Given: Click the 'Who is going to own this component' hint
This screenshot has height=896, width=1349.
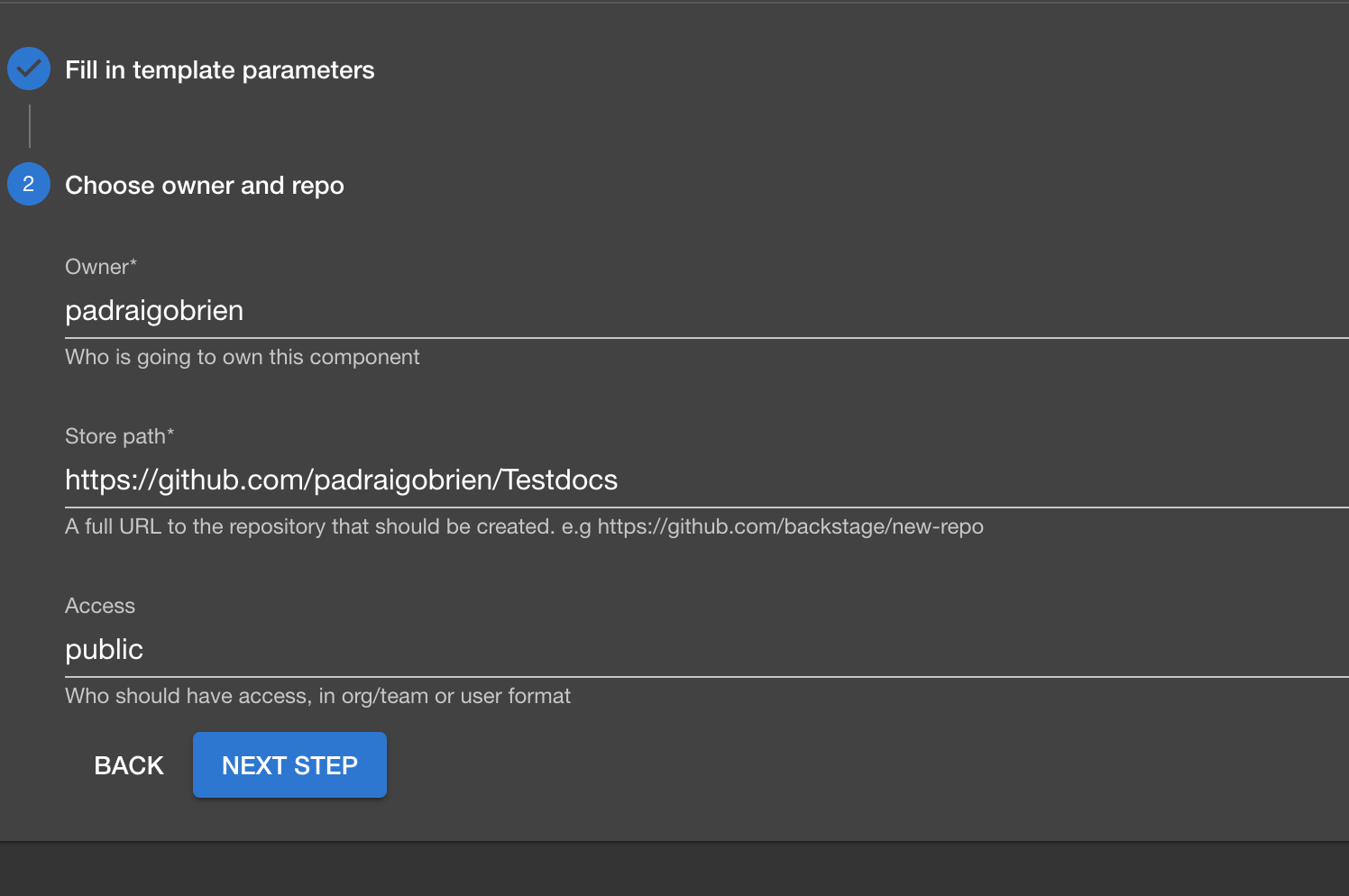Looking at the screenshot, I should pos(242,357).
